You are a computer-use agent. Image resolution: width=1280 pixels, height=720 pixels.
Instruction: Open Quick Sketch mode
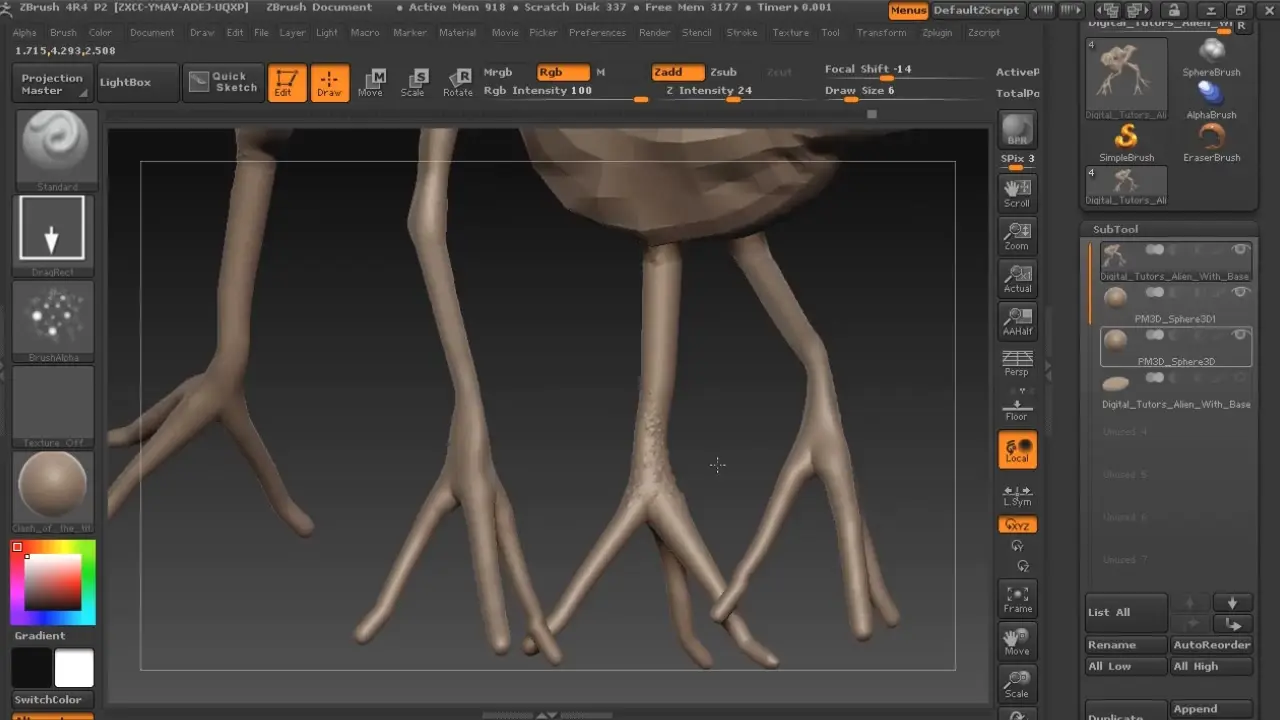224,82
